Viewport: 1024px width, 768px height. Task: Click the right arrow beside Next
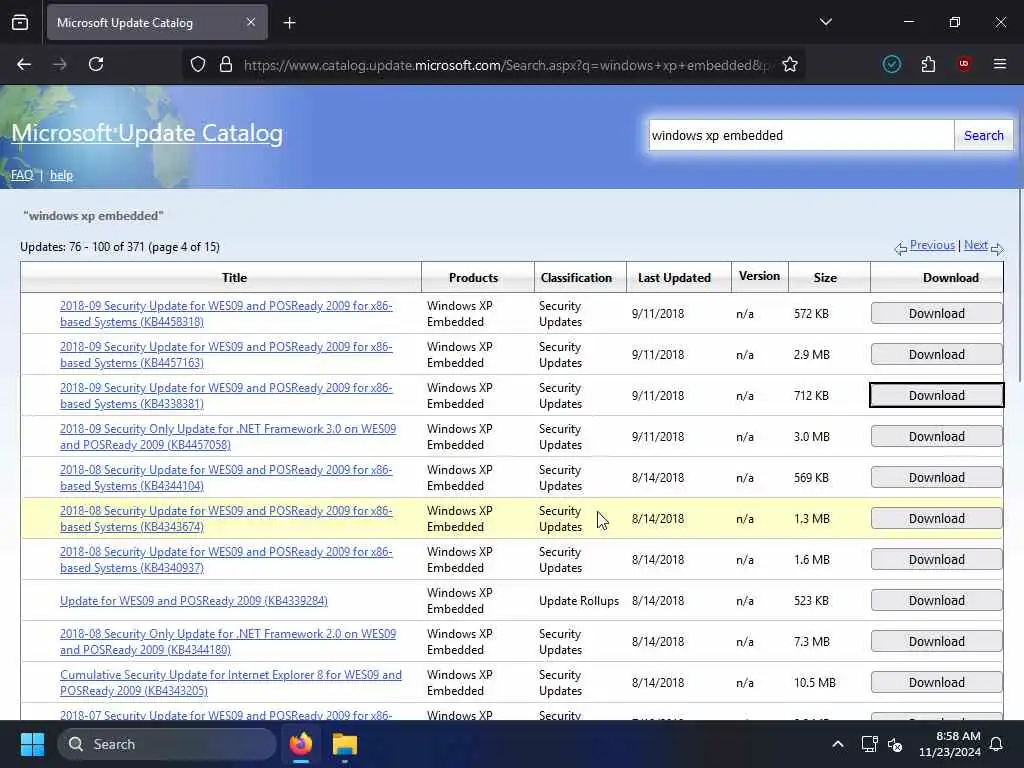(997, 249)
